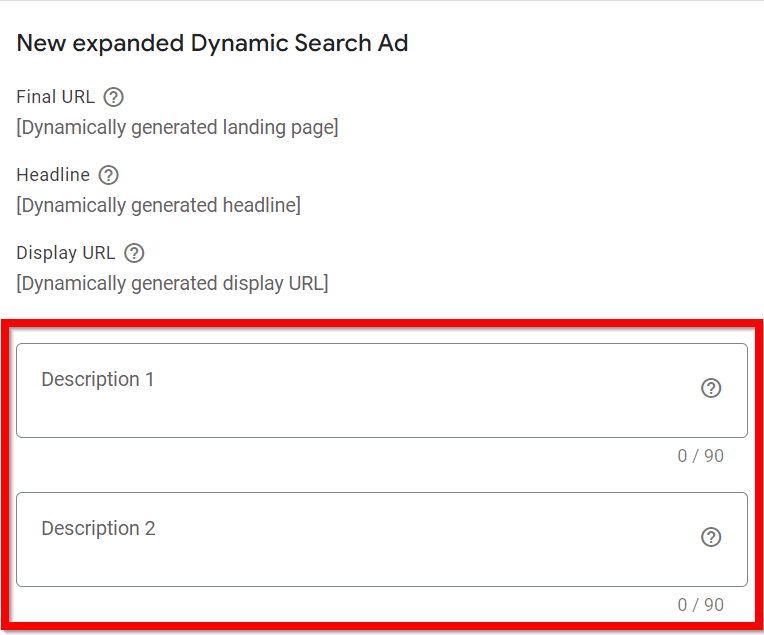The image size is (764, 635).
Task: Select the Headline label text
Action: click(53, 175)
